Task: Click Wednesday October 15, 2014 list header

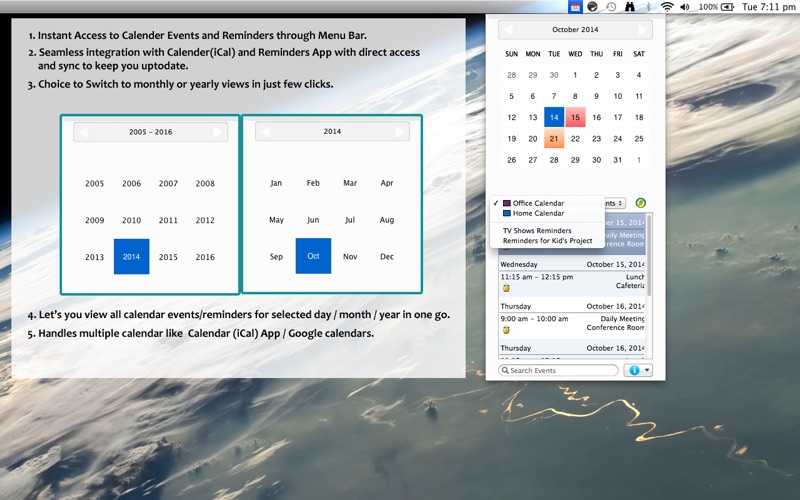Action: point(572,264)
